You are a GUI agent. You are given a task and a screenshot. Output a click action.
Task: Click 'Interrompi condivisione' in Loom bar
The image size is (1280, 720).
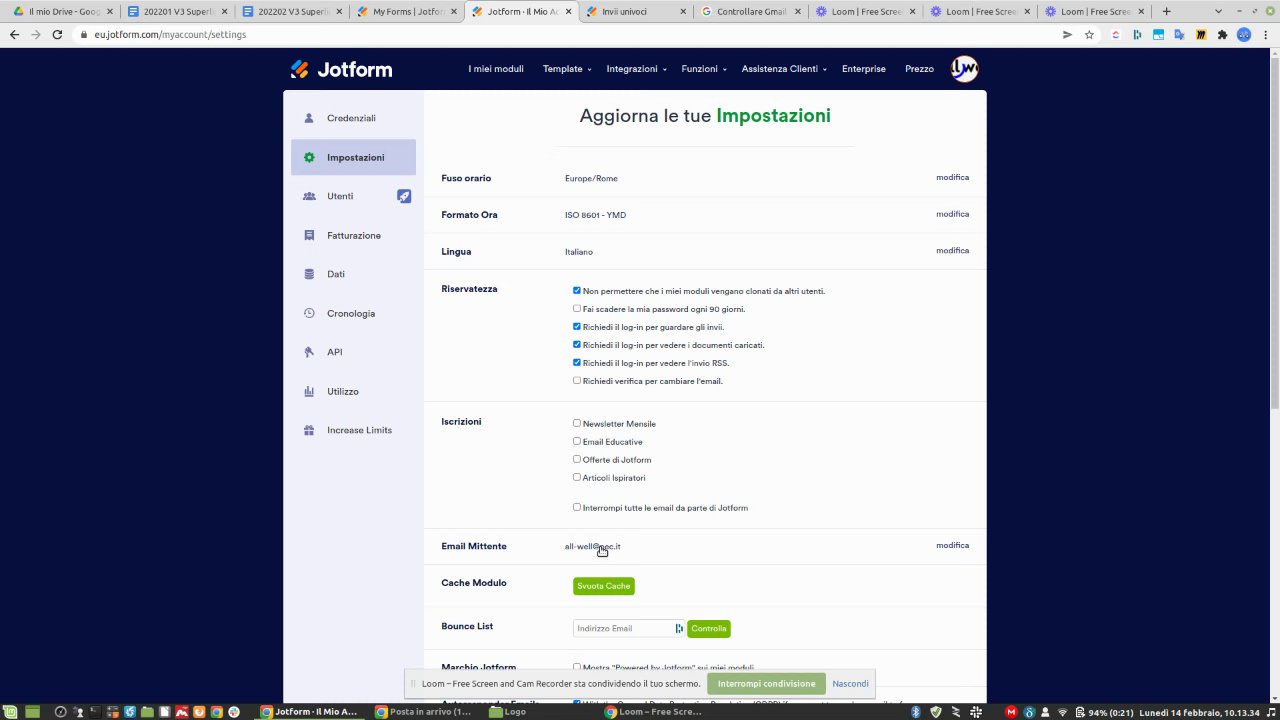[x=766, y=684]
